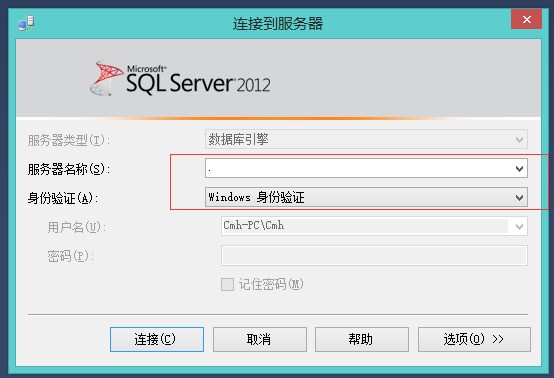
Task: Click the 服务器名称(S) label
Action: (69, 169)
